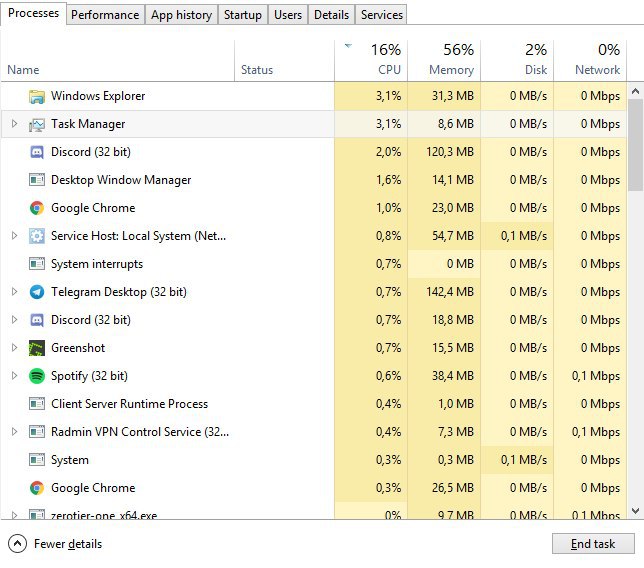Click the 2,0% CPU value for Discord
The width and height of the screenshot is (644, 568).
click(388, 152)
